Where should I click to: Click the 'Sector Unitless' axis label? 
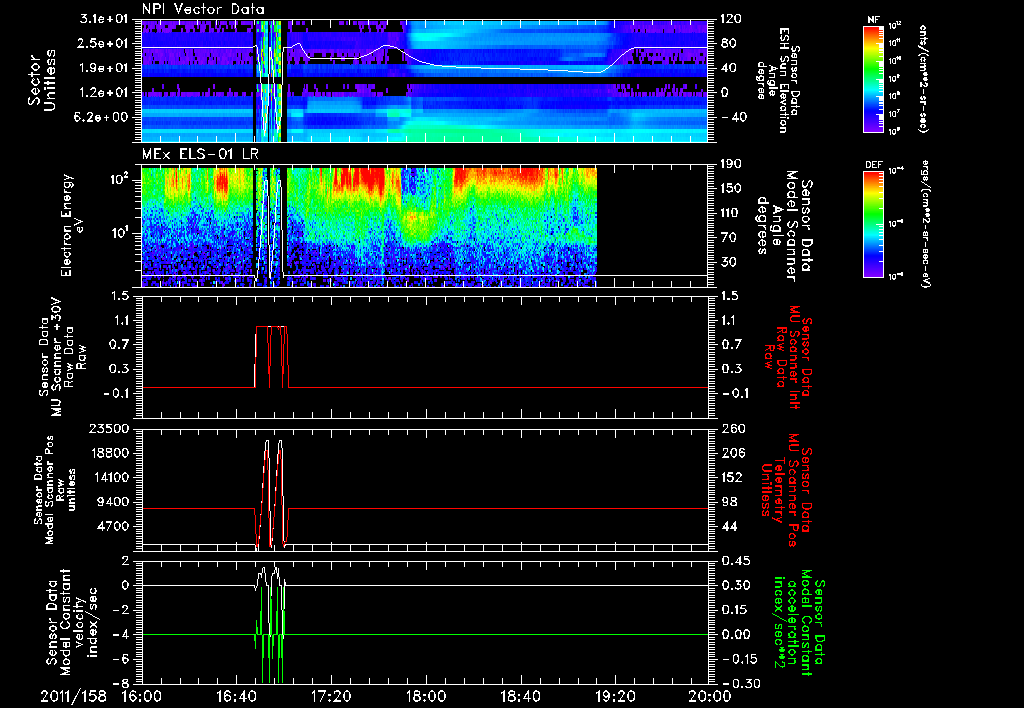tap(42, 81)
